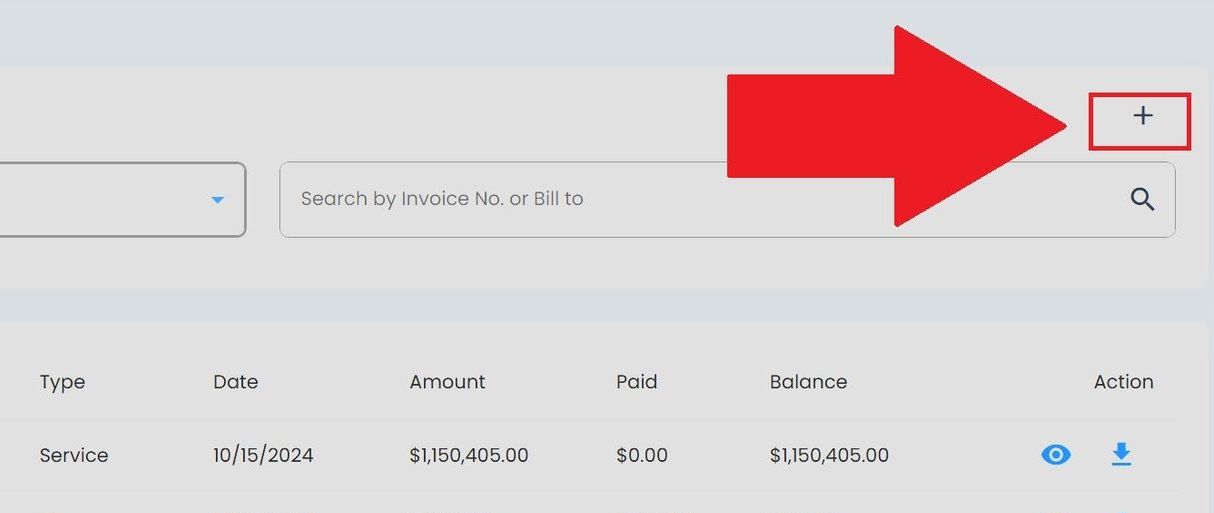1214x513 pixels.
Task: Focus the Search by Invoice No. field
Action: [700, 199]
